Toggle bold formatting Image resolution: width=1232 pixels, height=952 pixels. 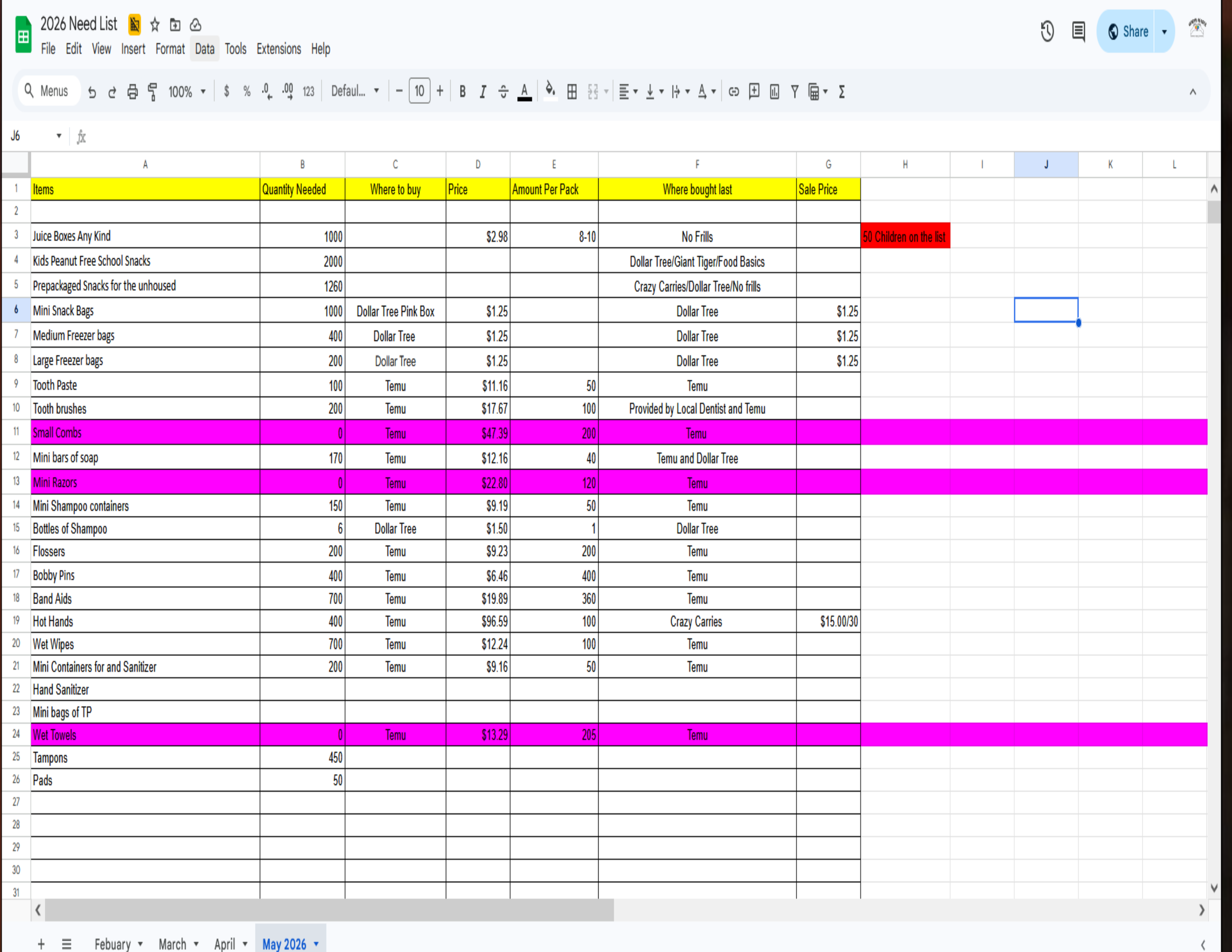[463, 91]
